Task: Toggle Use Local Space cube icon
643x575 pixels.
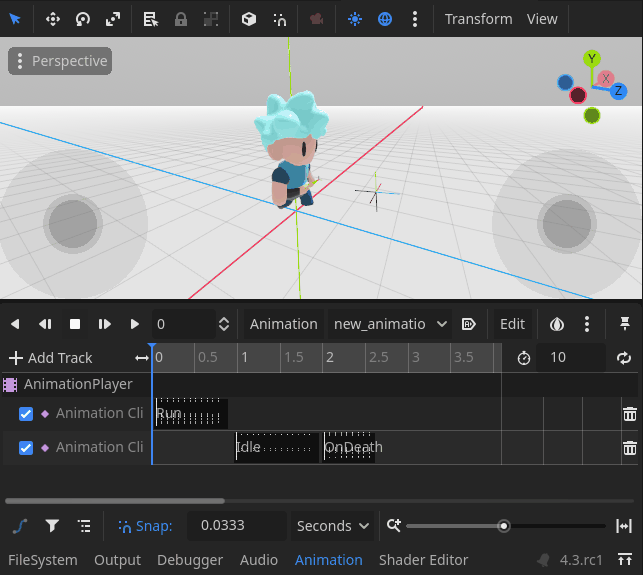Action: pos(249,19)
